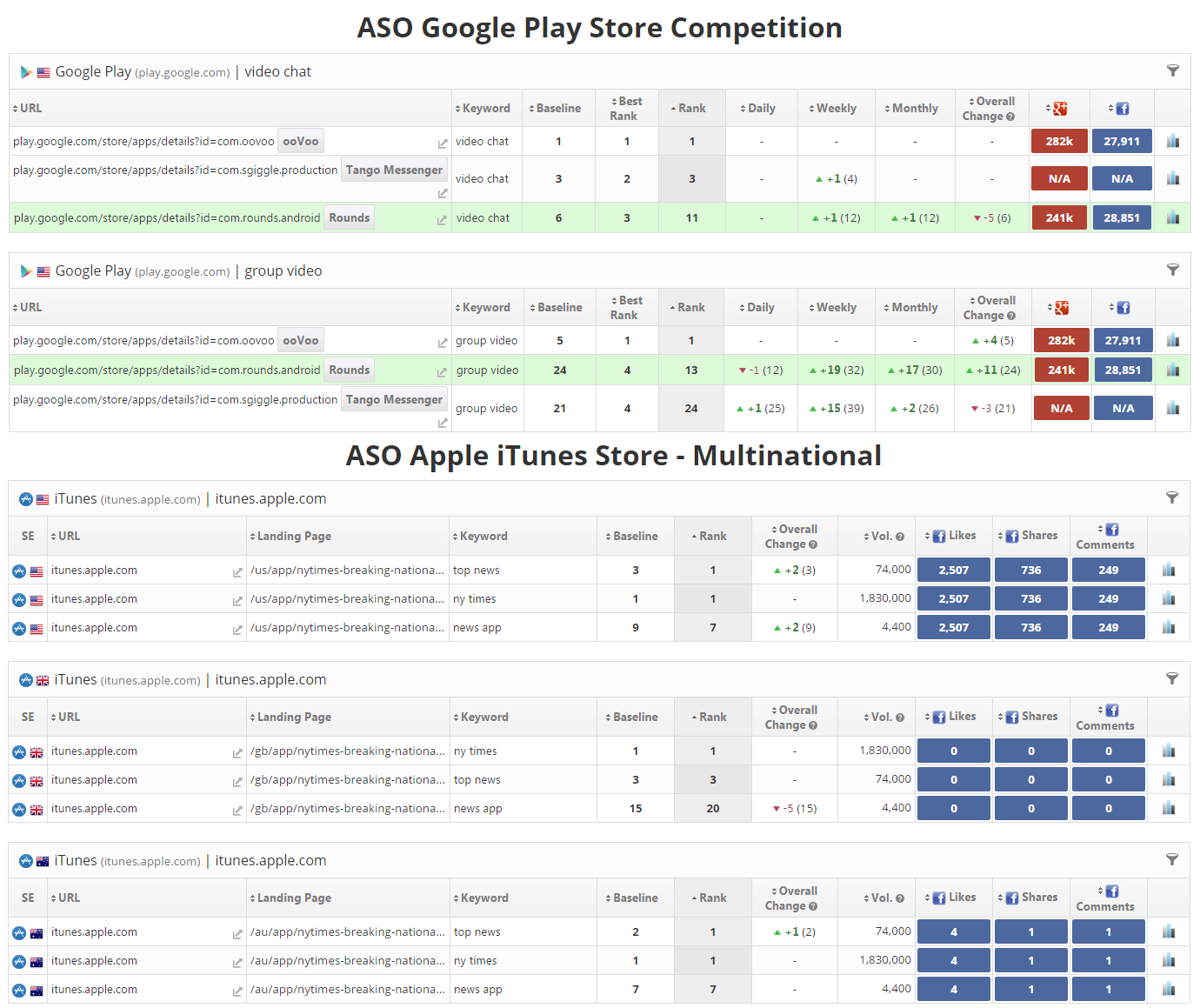Open the filter for the video chat table

[1173, 70]
